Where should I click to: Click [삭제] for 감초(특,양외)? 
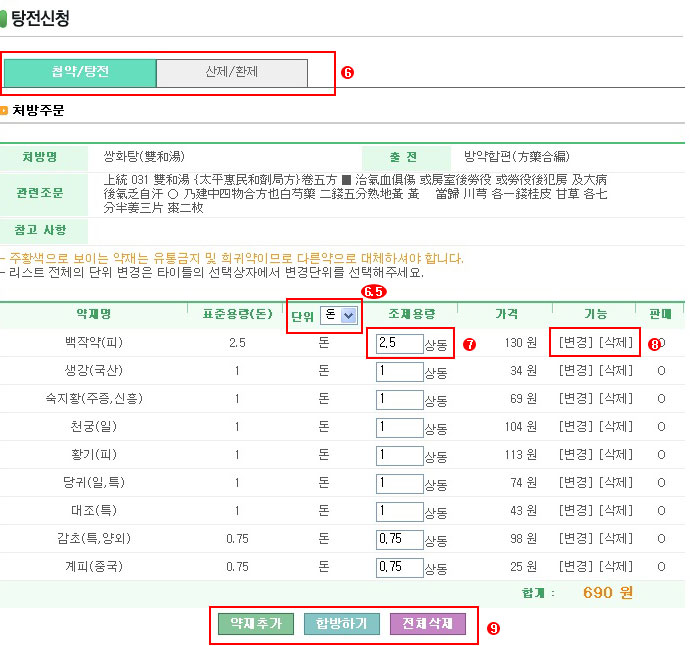point(615,539)
